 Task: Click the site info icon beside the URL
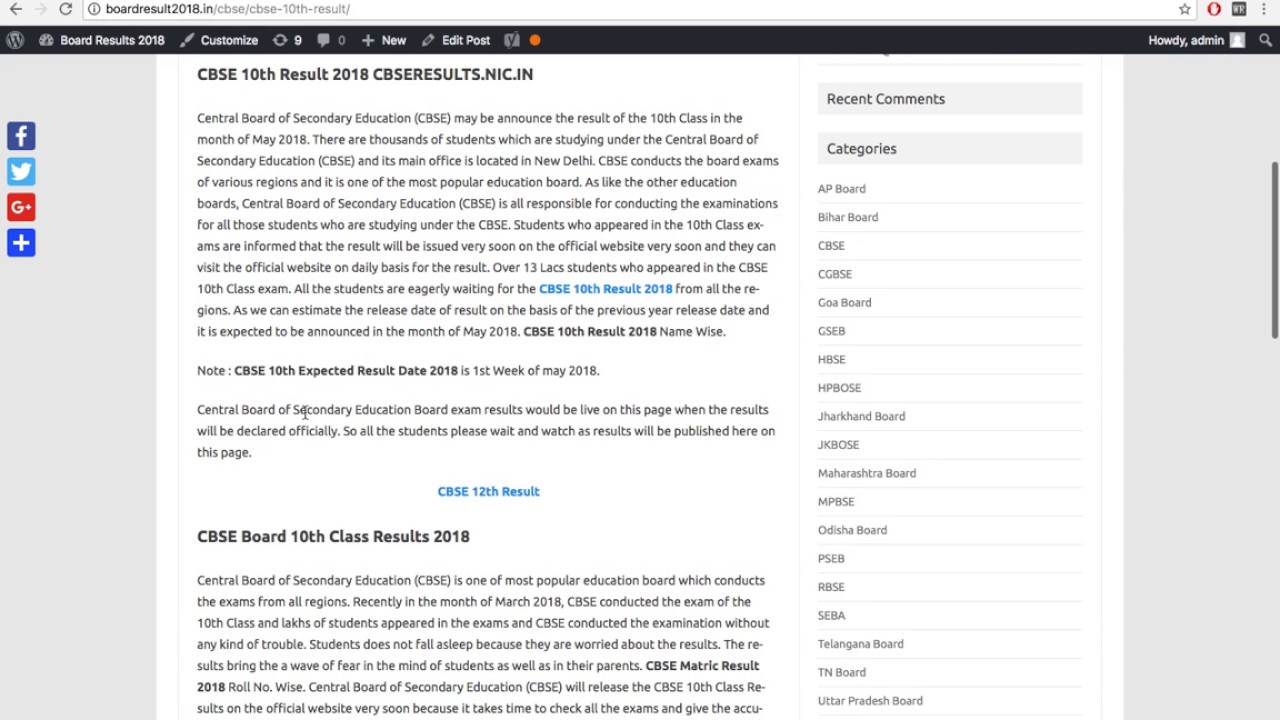[x=93, y=9]
